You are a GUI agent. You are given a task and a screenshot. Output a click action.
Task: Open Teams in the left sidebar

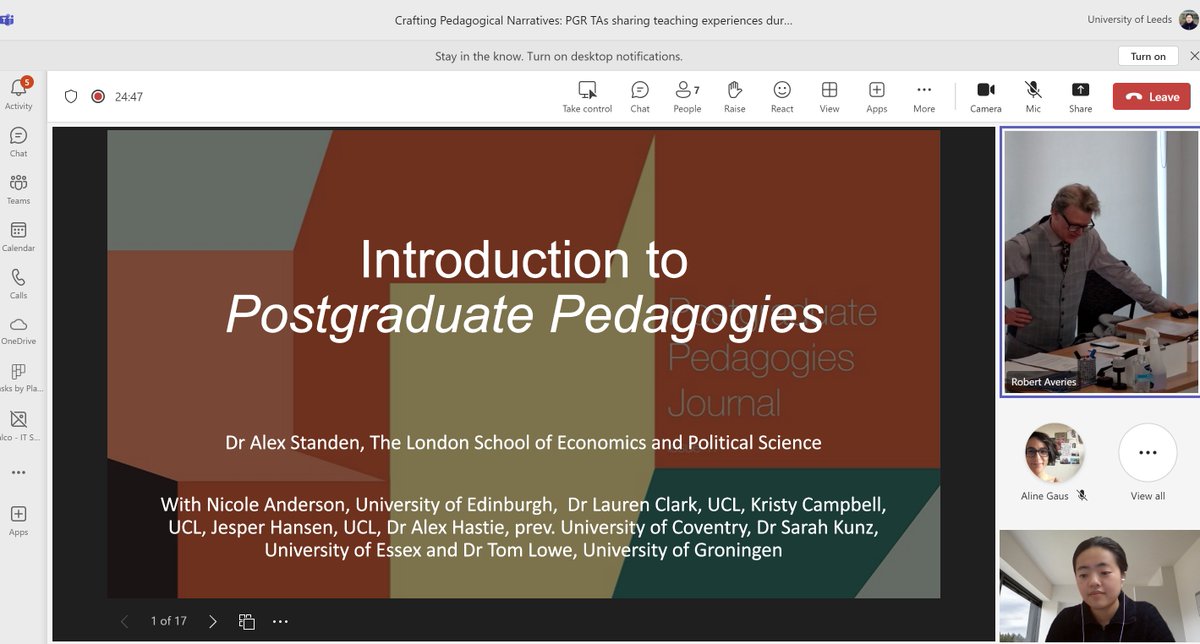point(18,189)
